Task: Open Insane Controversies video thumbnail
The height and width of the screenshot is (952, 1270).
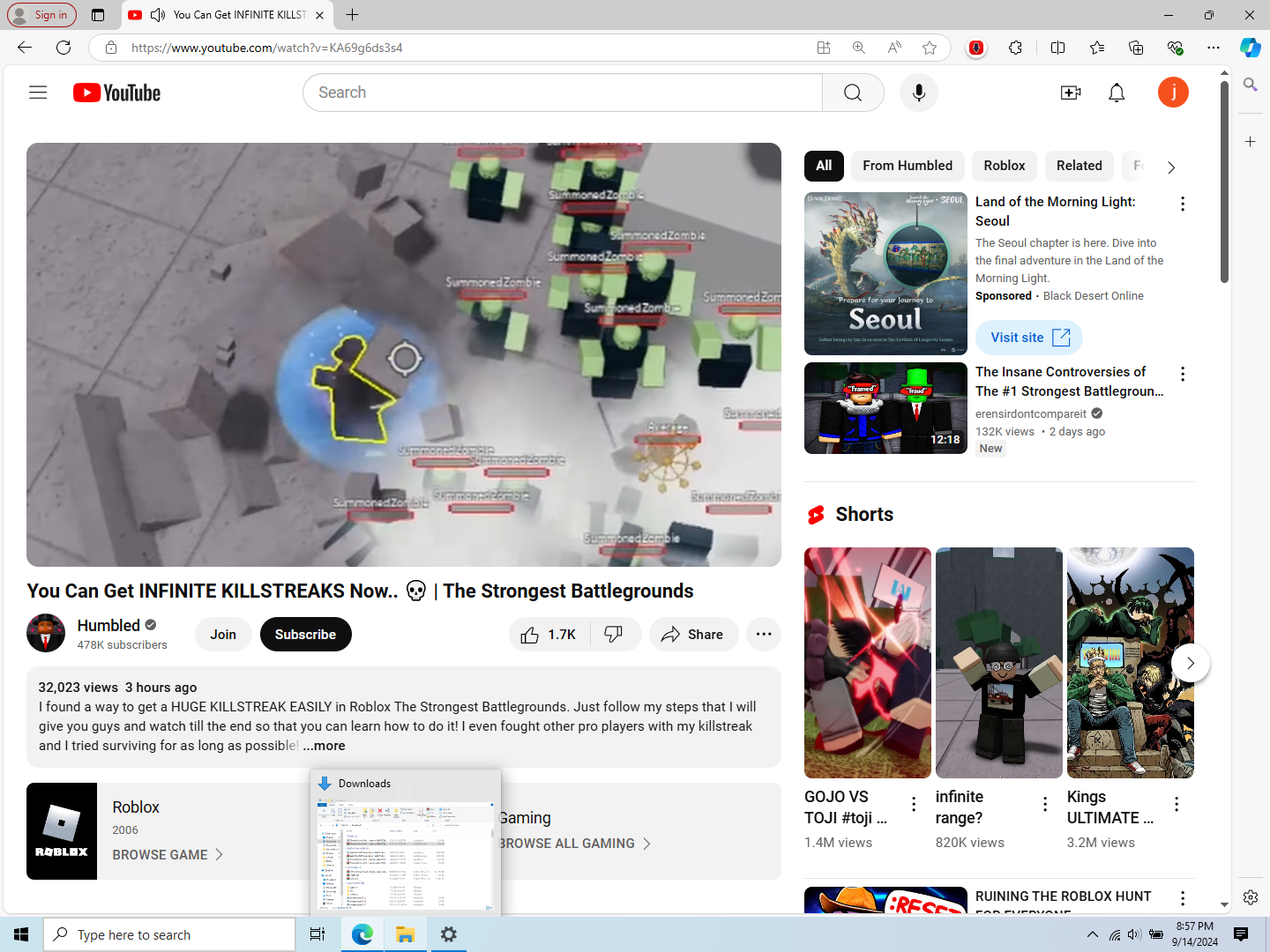Action: click(x=885, y=408)
